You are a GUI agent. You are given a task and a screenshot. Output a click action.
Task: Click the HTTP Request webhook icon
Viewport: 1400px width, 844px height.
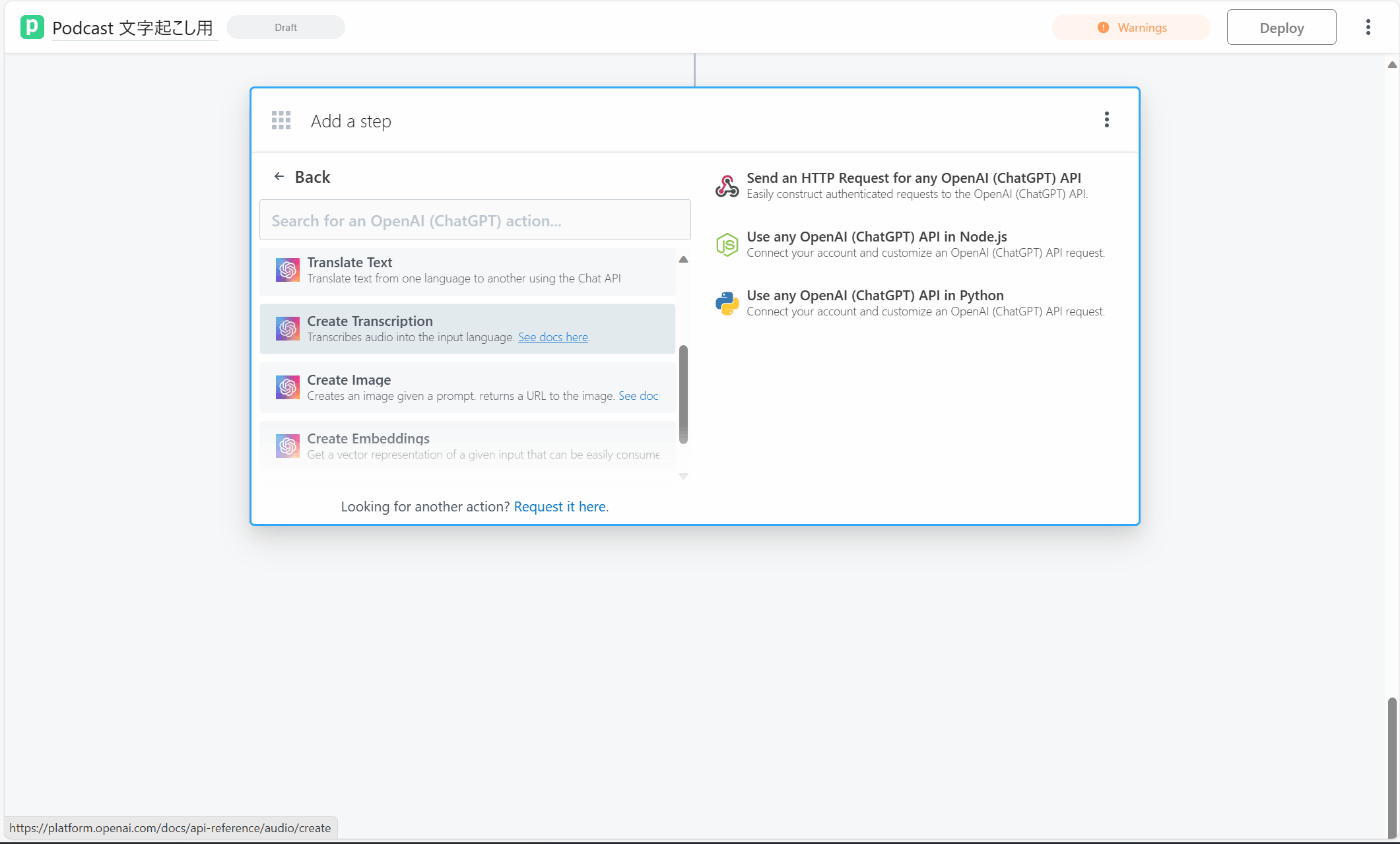pyautogui.click(x=727, y=186)
